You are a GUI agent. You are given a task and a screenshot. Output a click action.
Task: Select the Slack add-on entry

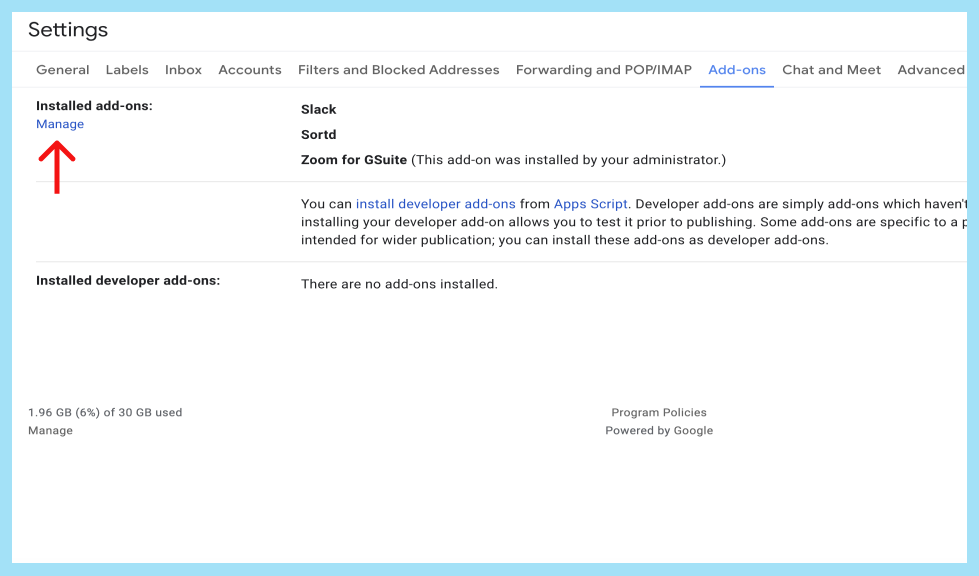pyautogui.click(x=318, y=109)
